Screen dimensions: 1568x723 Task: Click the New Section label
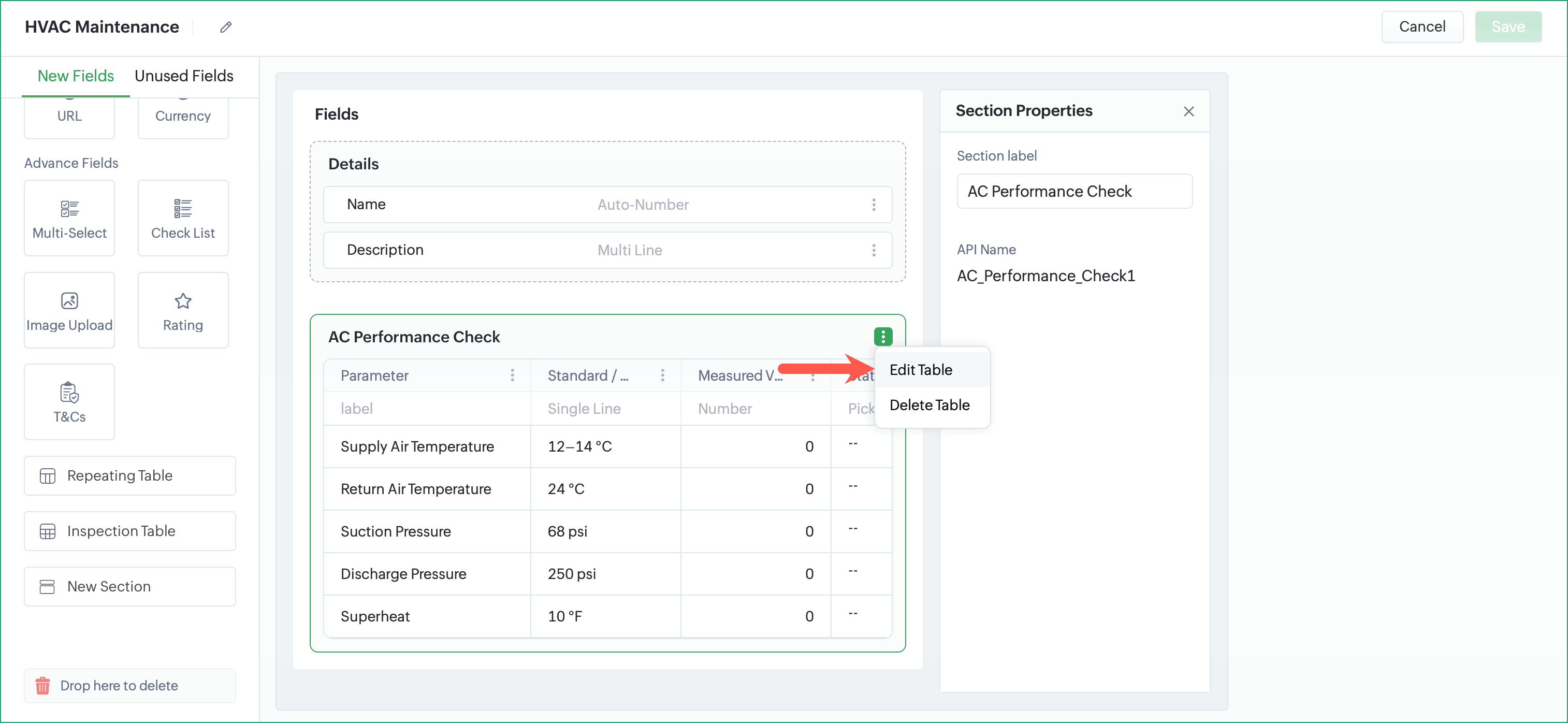[109, 587]
